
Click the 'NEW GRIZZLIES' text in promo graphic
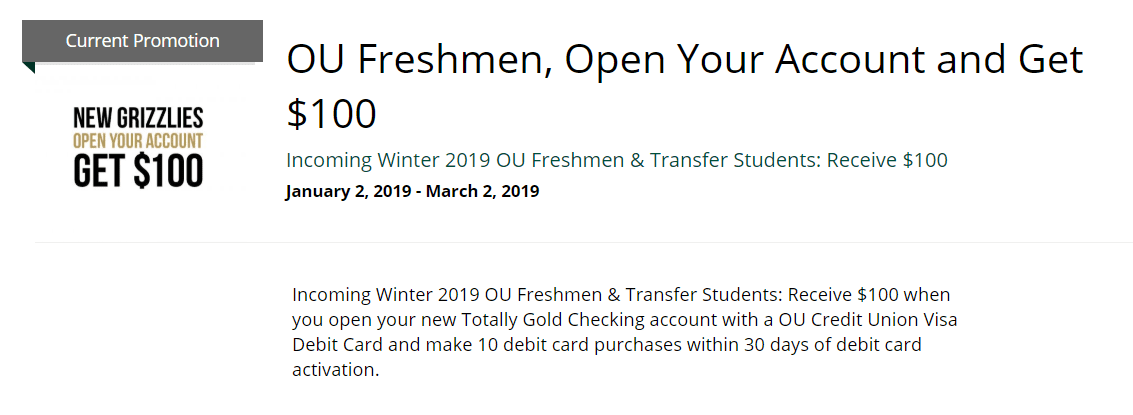pos(138,118)
